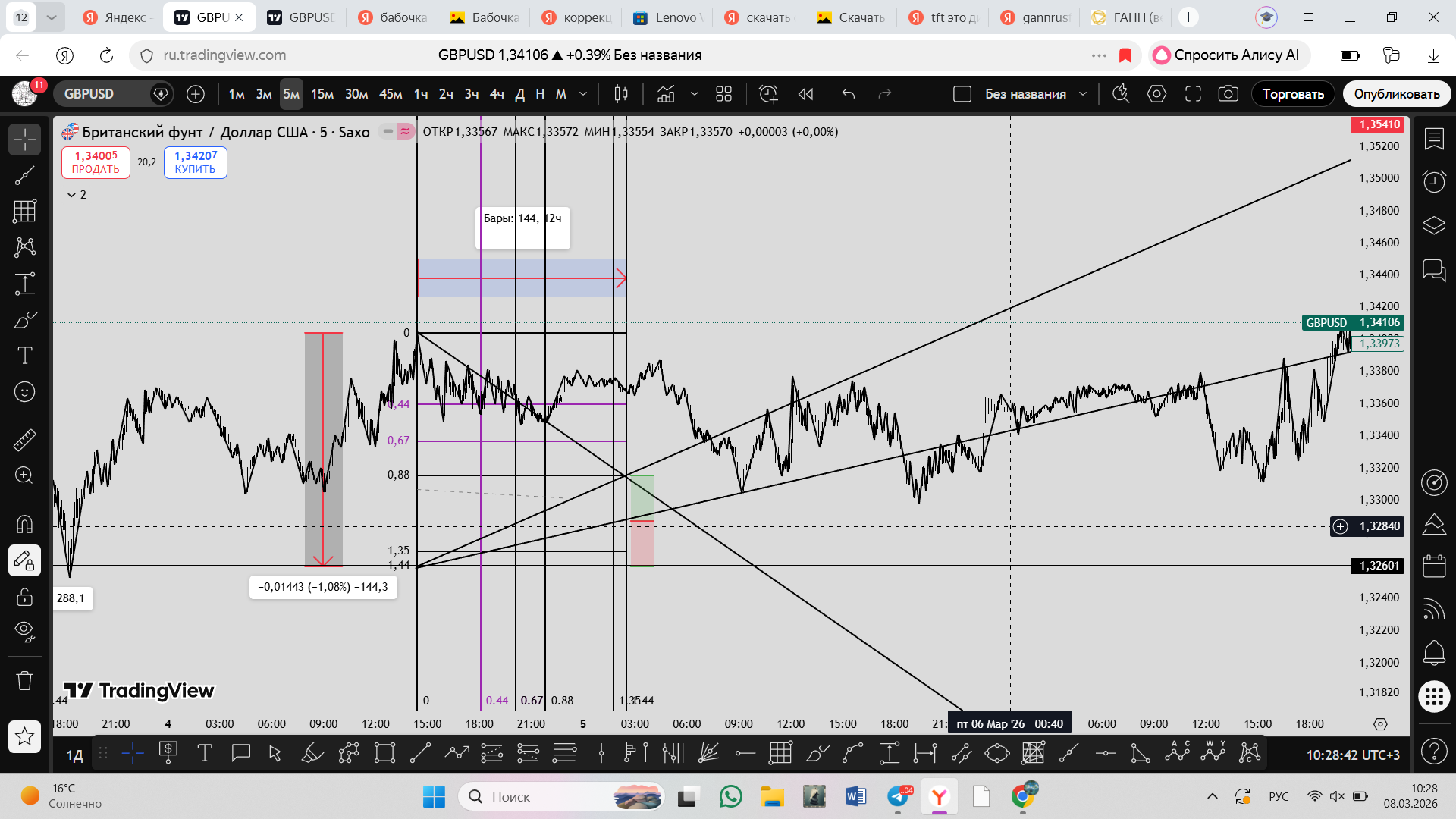Select the ruler measure tool

click(24, 440)
